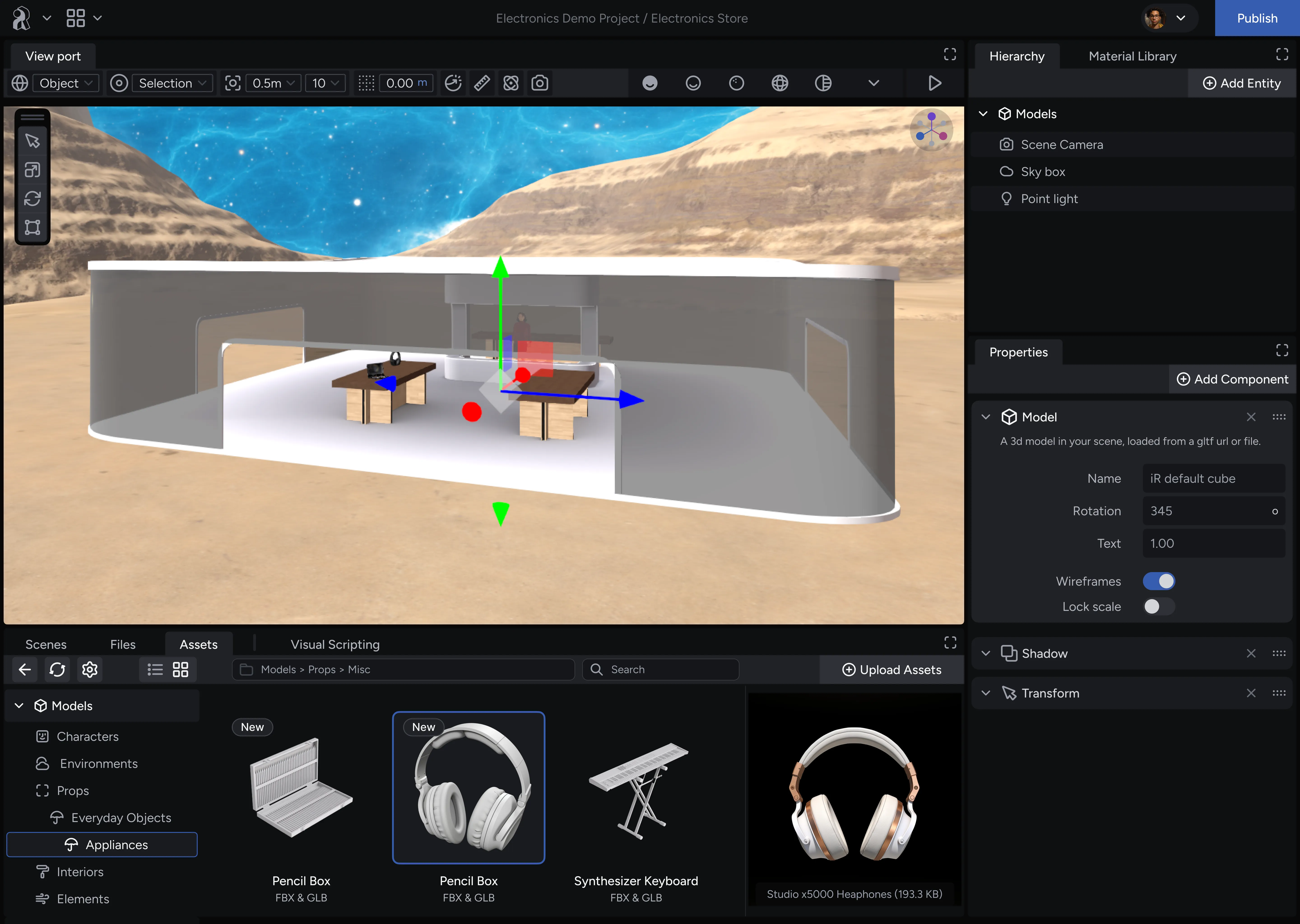
Task: Switch to the Visual Scripting tab
Action: [335, 643]
